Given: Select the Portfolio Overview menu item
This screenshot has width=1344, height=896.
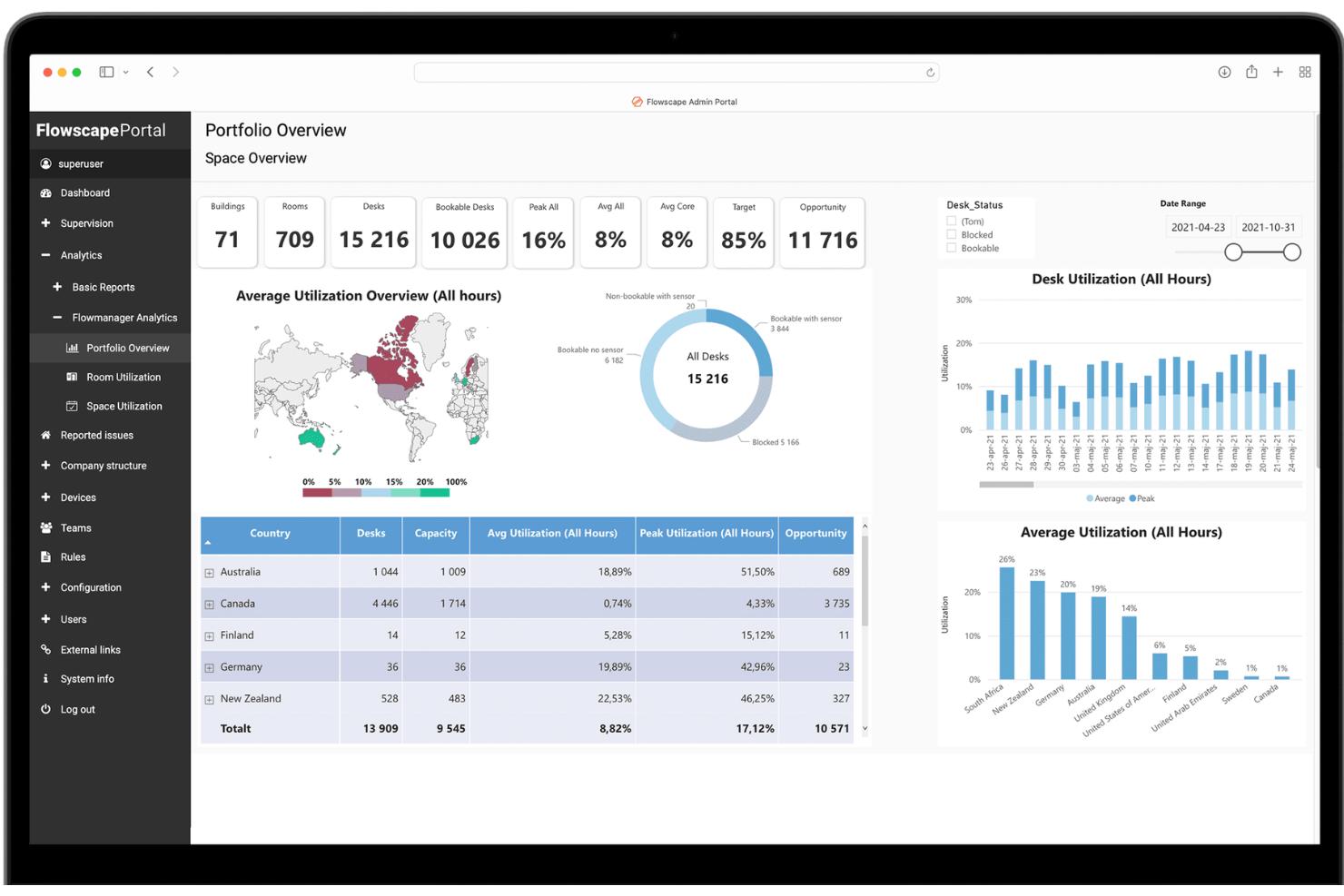Looking at the screenshot, I should [110, 348].
